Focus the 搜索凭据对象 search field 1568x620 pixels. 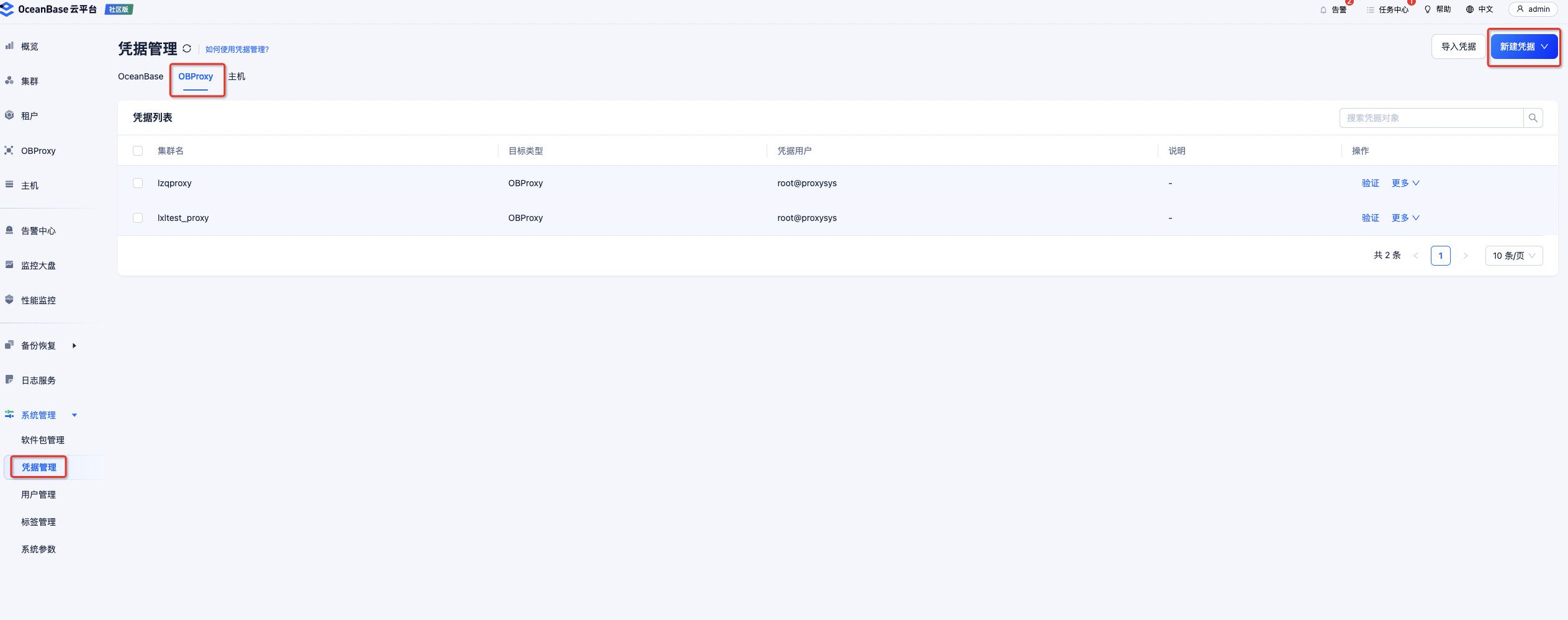1431,118
